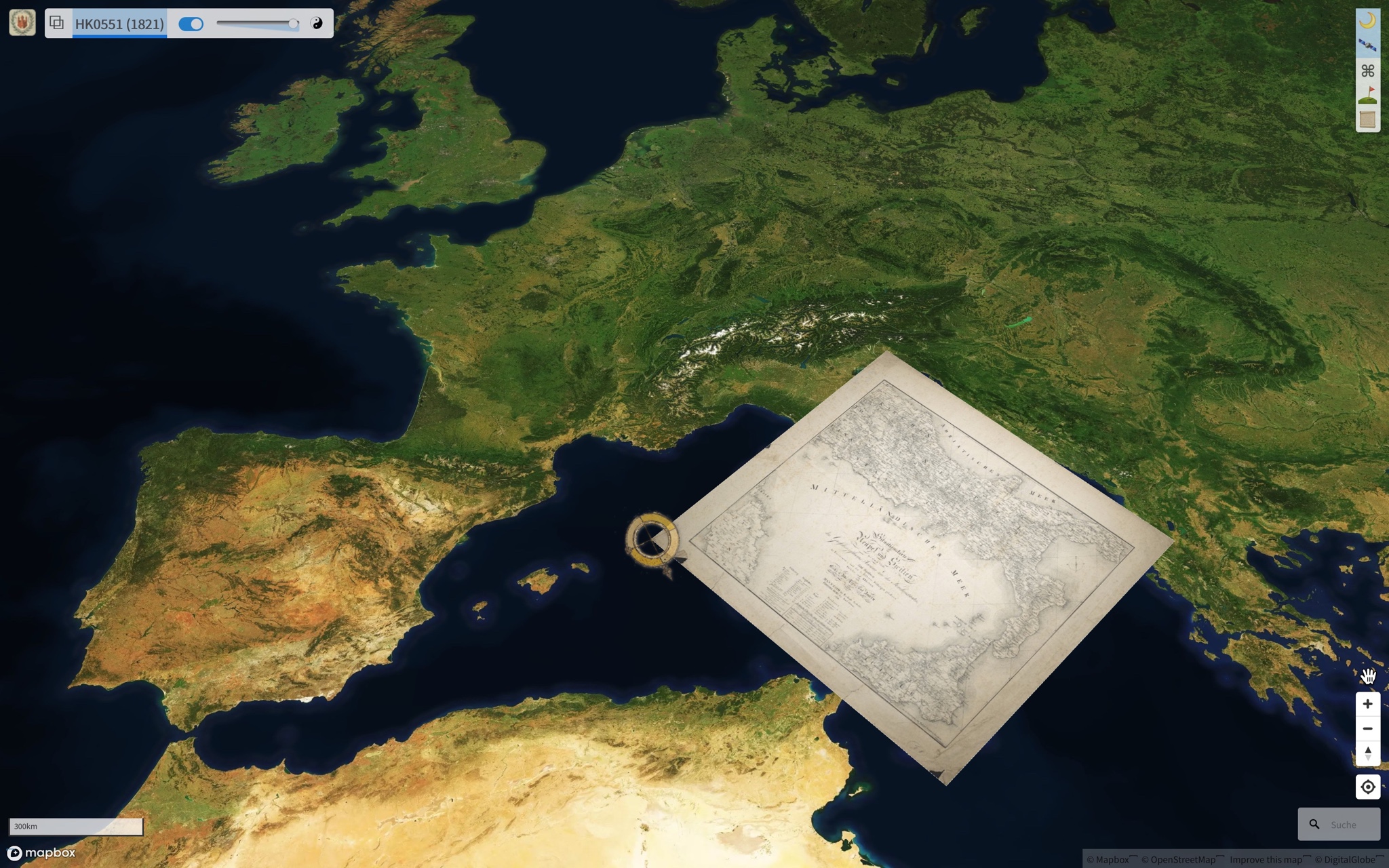The height and width of the screenshot is (868, 1389).
Task: Click the Mapbox logo
Action: [41, 852]
